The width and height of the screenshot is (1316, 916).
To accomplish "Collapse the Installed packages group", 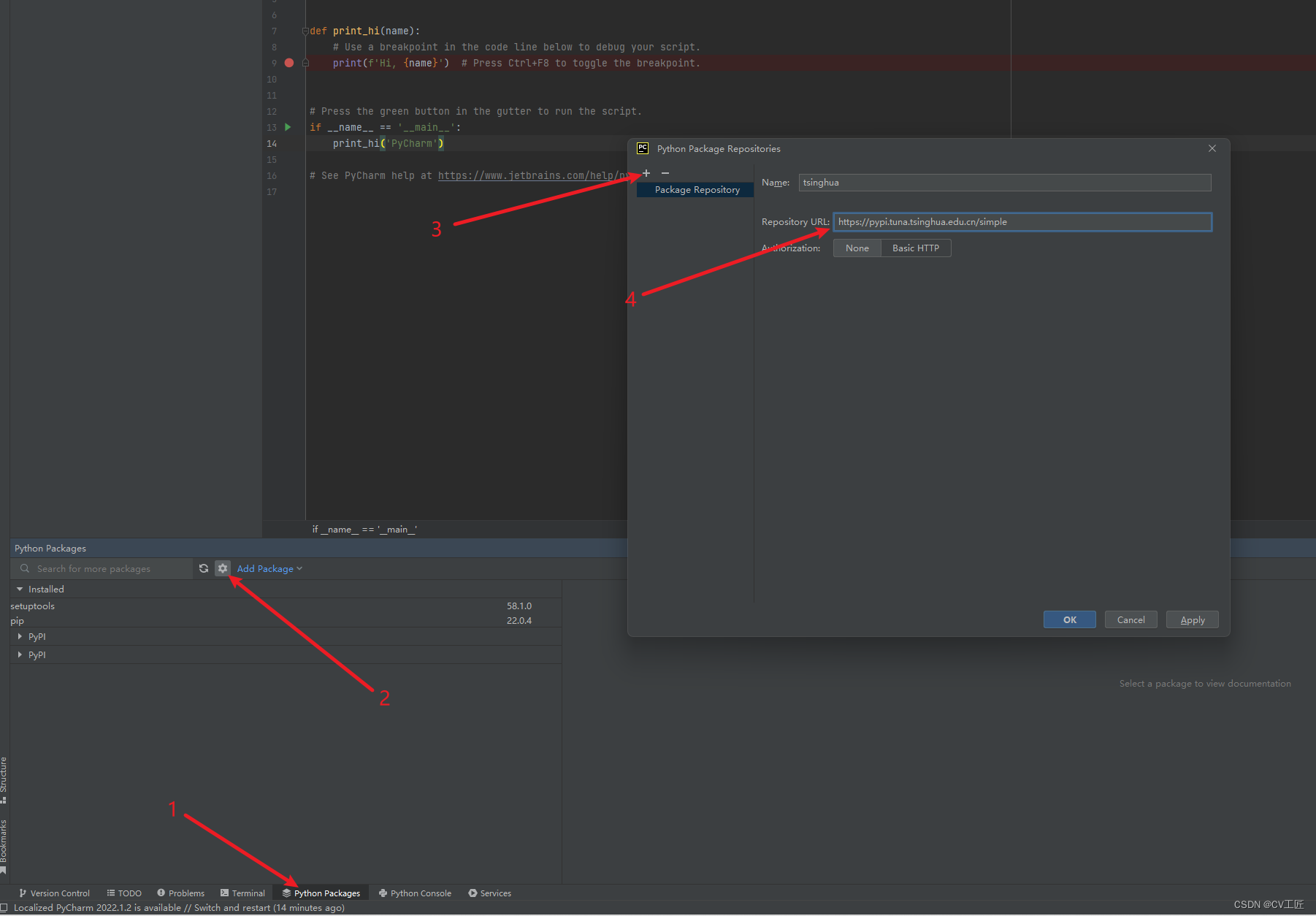I will click(x=20, y=589).
